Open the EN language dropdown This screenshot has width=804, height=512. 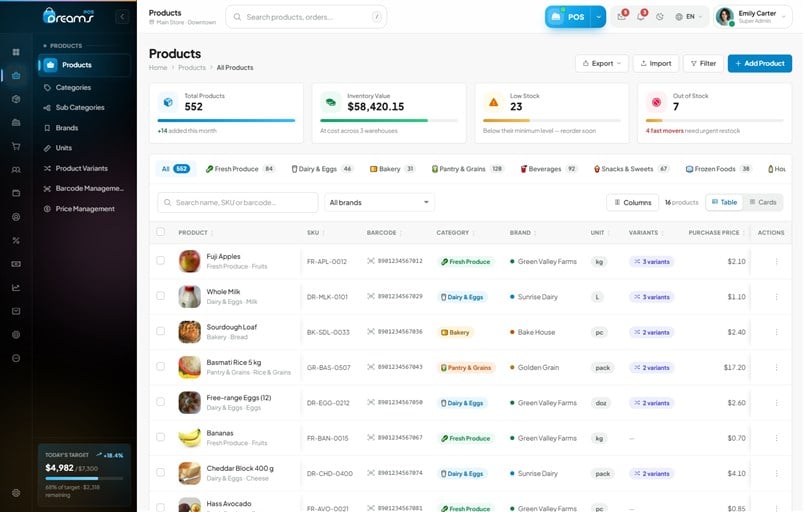[688, 17]
